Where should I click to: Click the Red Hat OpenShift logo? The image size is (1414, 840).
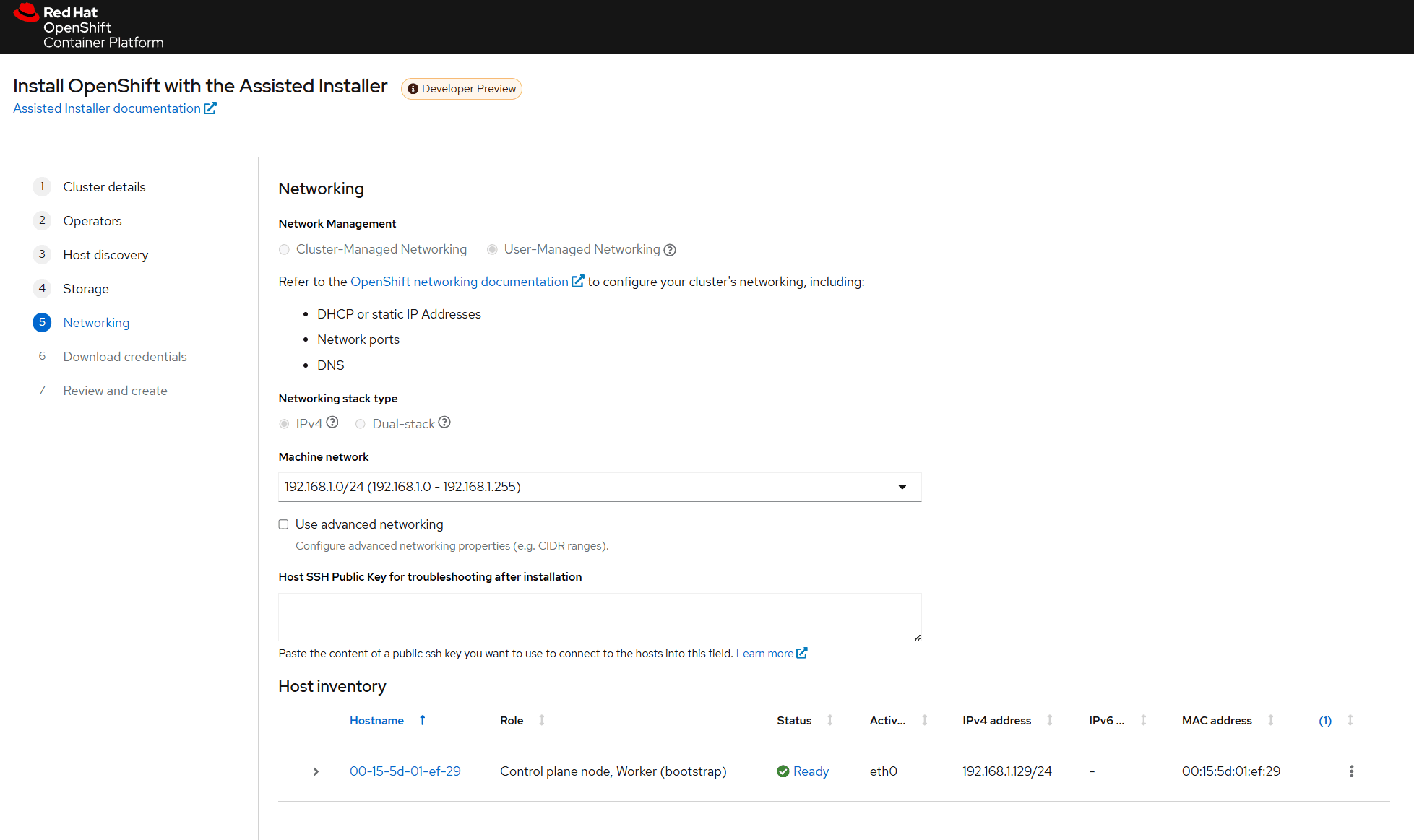tap(88, 27)
